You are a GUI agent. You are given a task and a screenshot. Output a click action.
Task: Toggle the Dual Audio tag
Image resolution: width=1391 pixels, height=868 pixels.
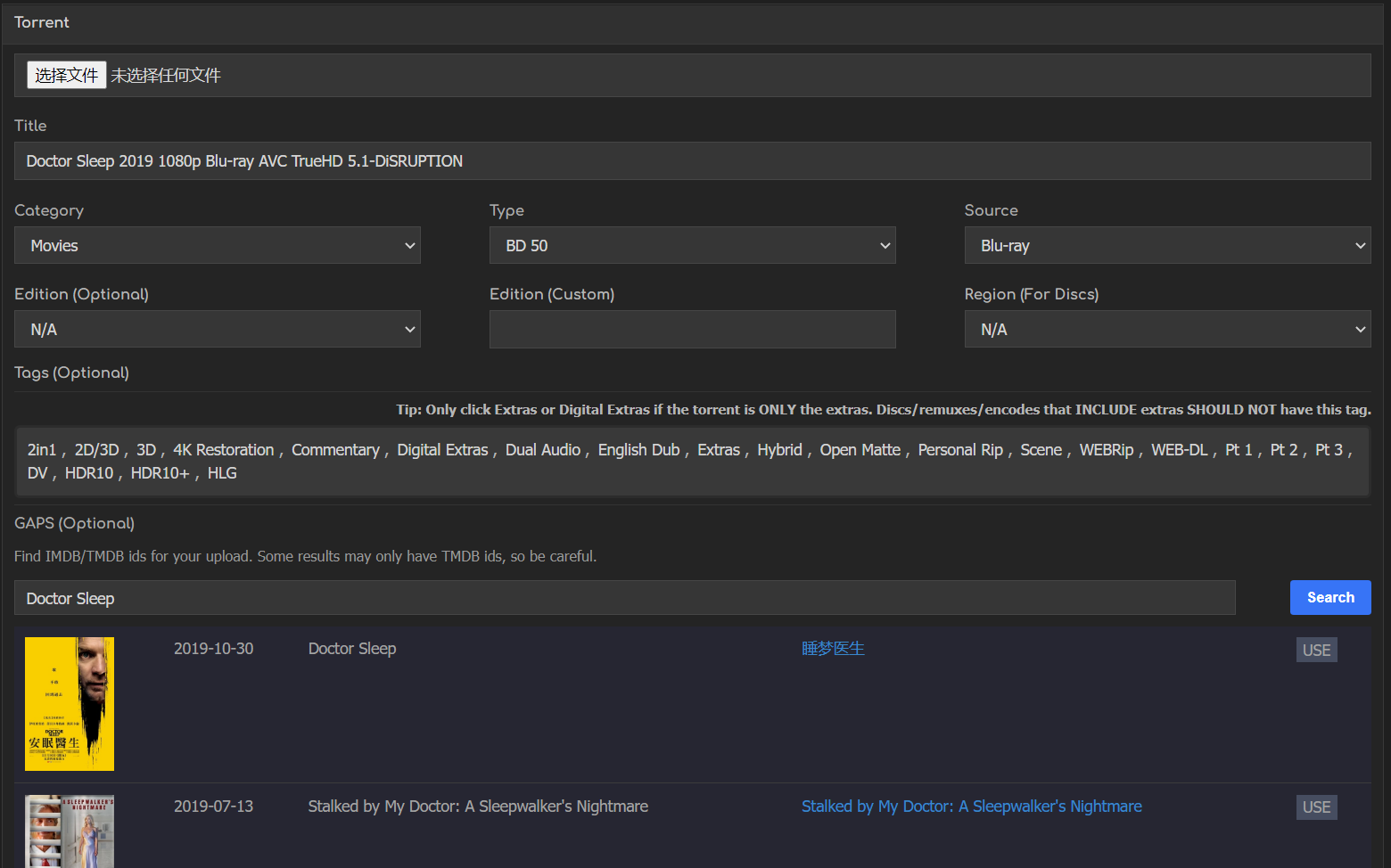[x=543, y=450]
